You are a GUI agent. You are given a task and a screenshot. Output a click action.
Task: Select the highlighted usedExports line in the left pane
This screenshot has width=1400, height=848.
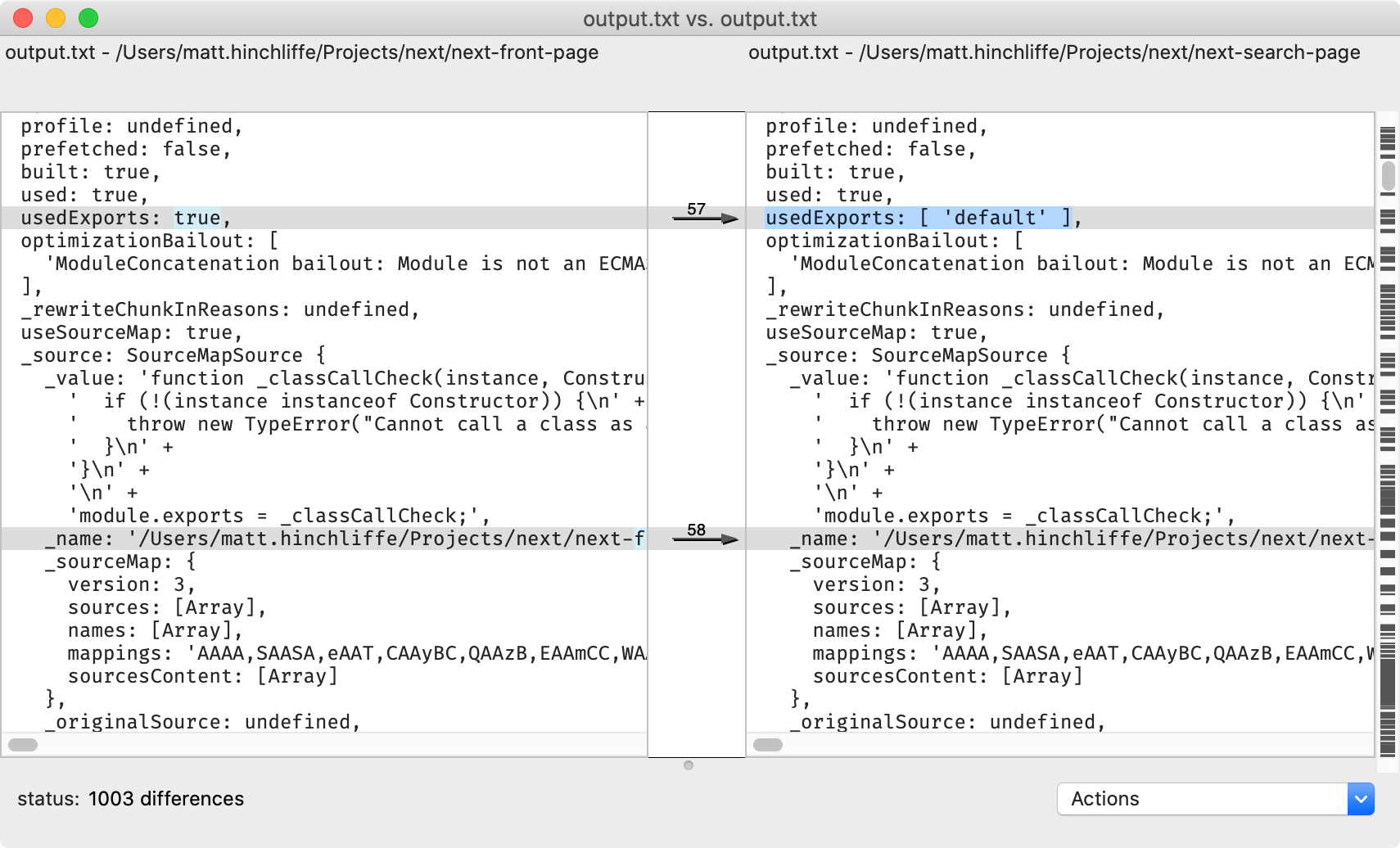123,217
